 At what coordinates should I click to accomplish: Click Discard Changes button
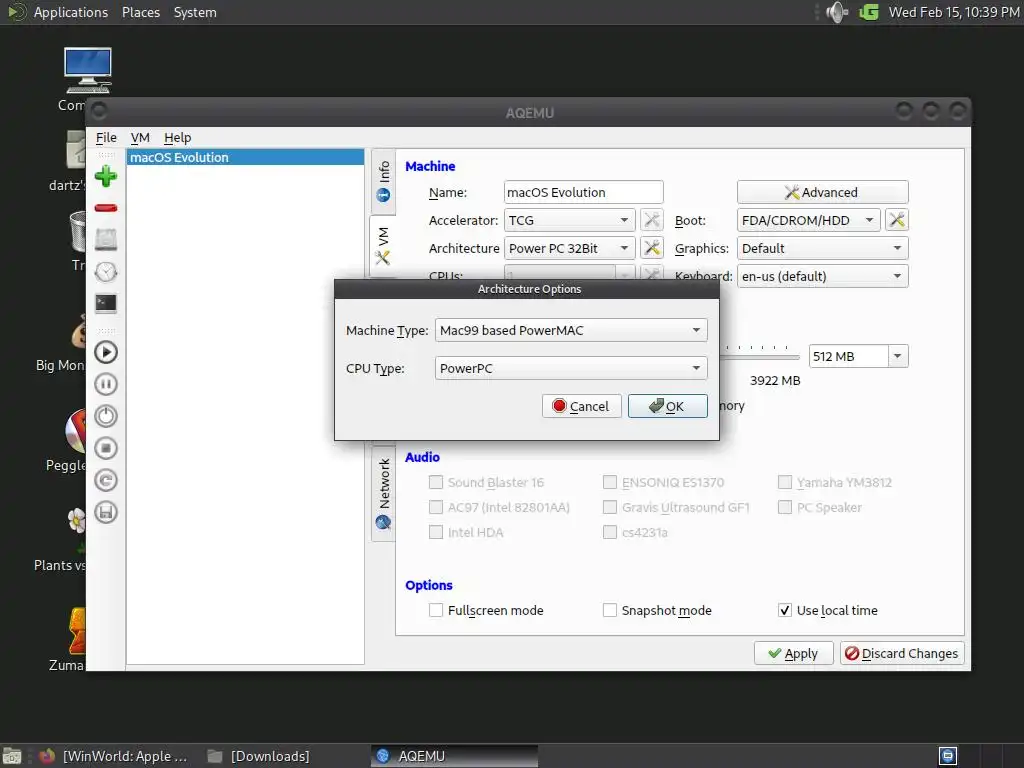902,654
